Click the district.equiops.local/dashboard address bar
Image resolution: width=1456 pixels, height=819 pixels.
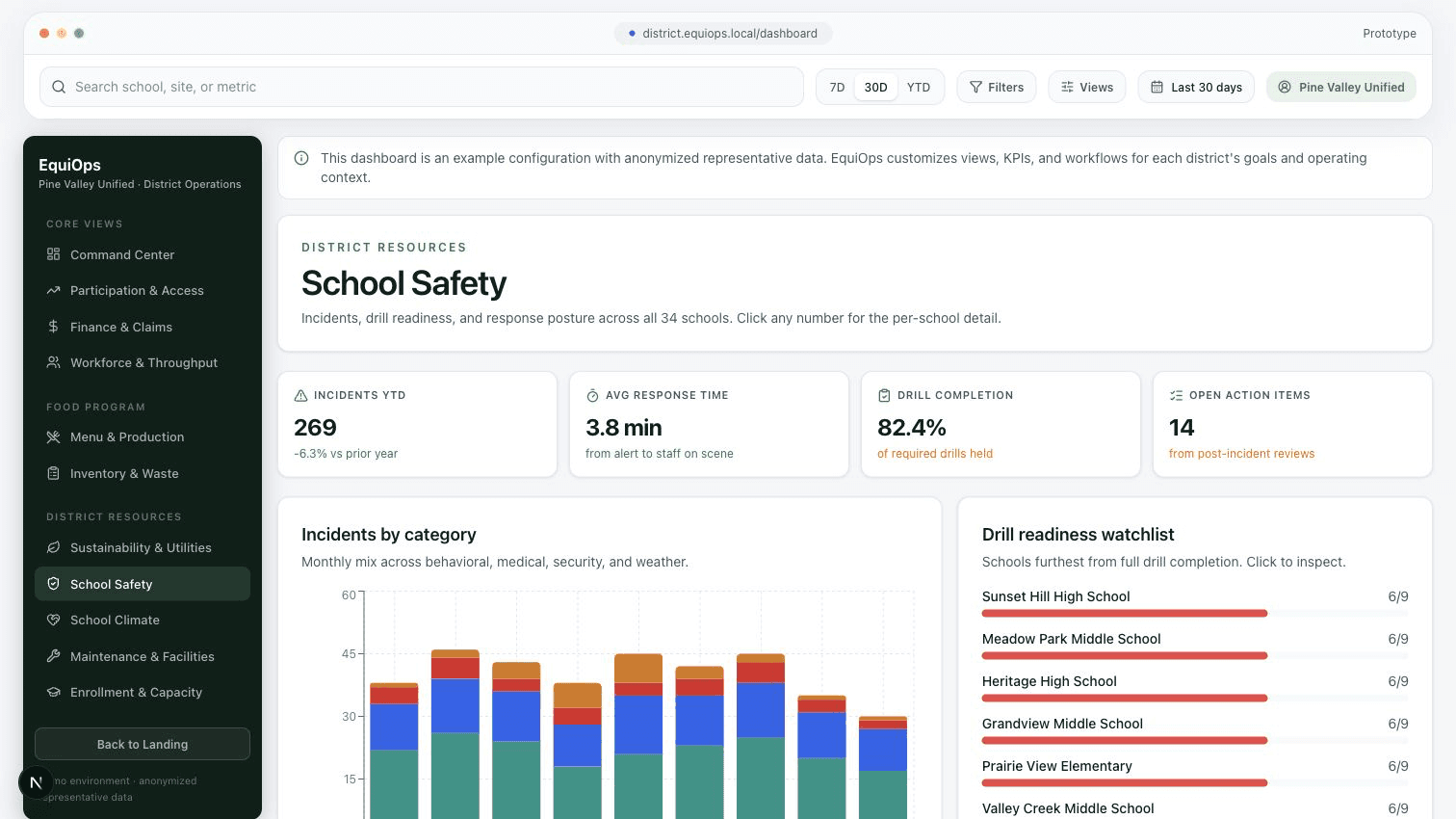[723, 33]
